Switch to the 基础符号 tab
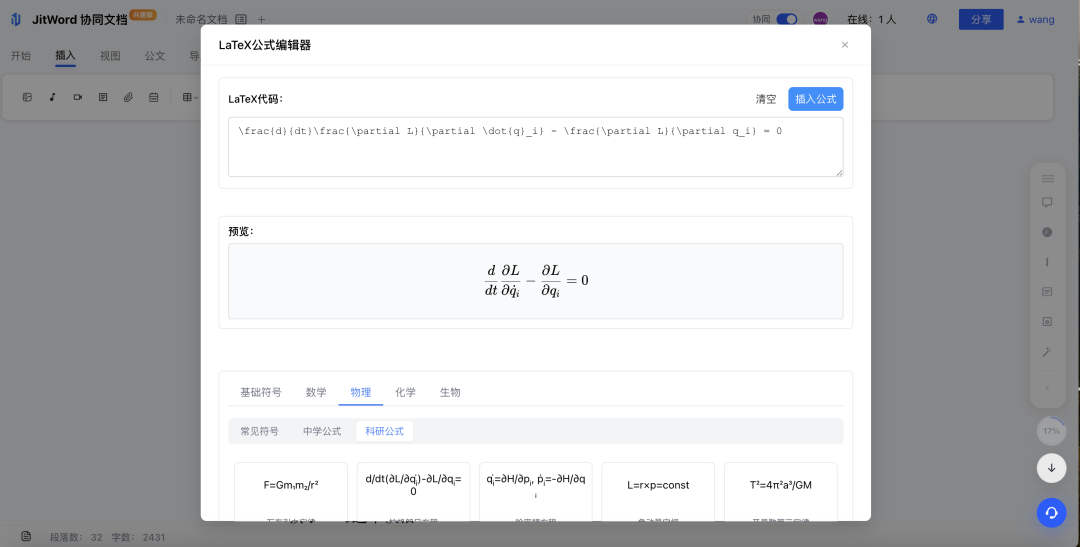This screenshot has height=547, width=1080. [x=260, y=392]
